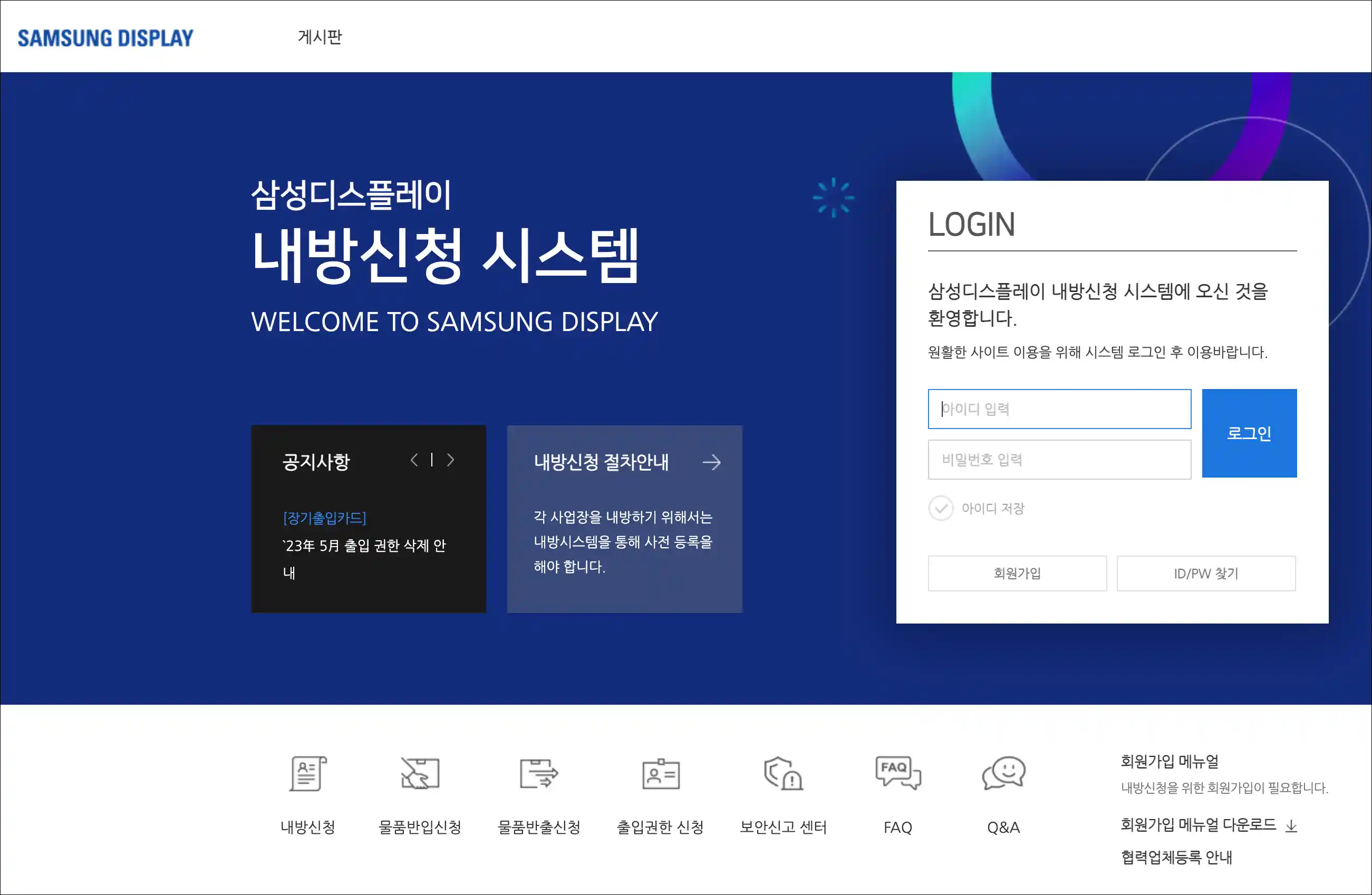Image resolution: width=1372 pixels, height=895 pixels.
Task: Click the 출입권한 신청 label
Action: (661, 827)
